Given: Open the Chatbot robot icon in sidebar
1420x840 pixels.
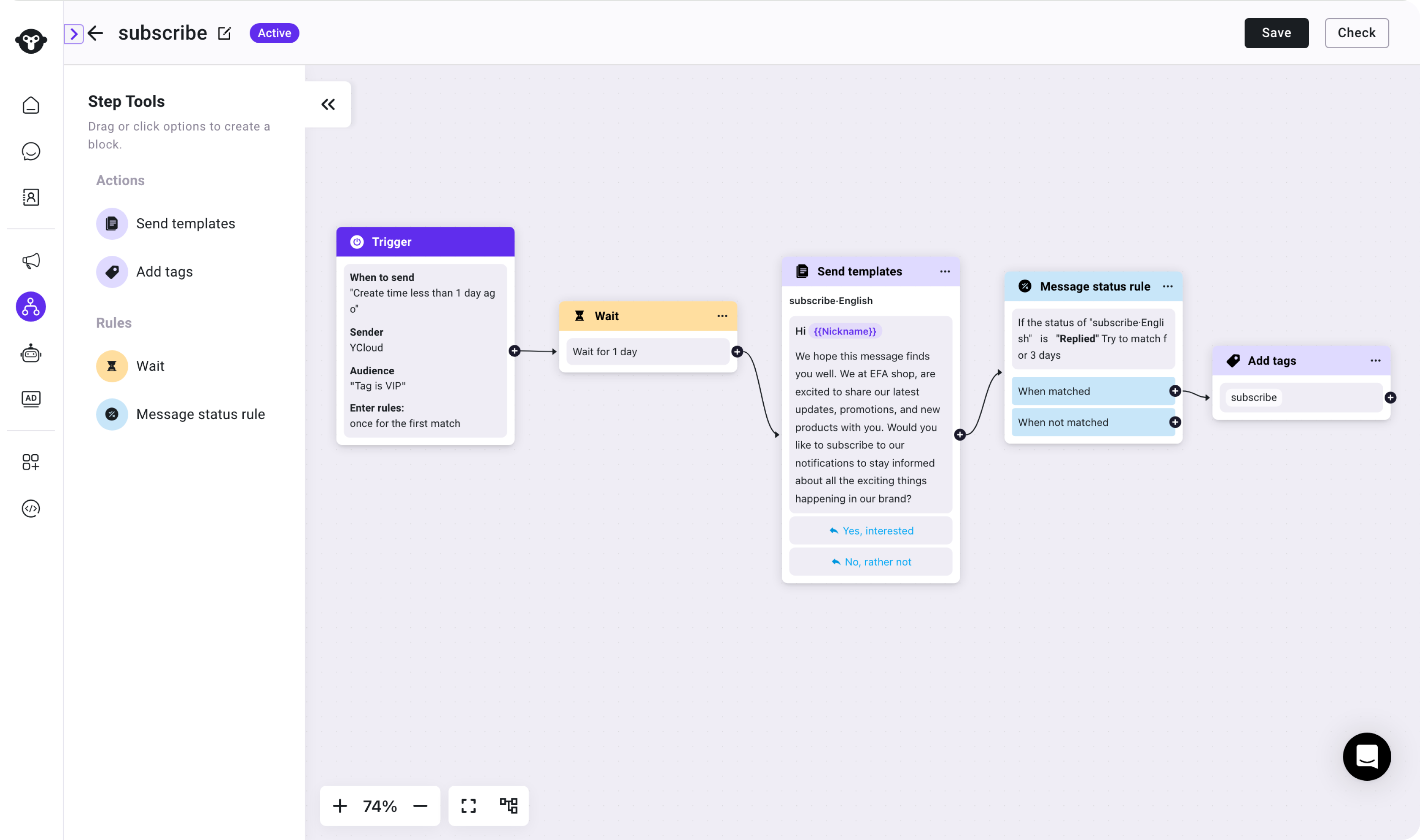Looking at the screenshot, I should [x=30, y=353].
